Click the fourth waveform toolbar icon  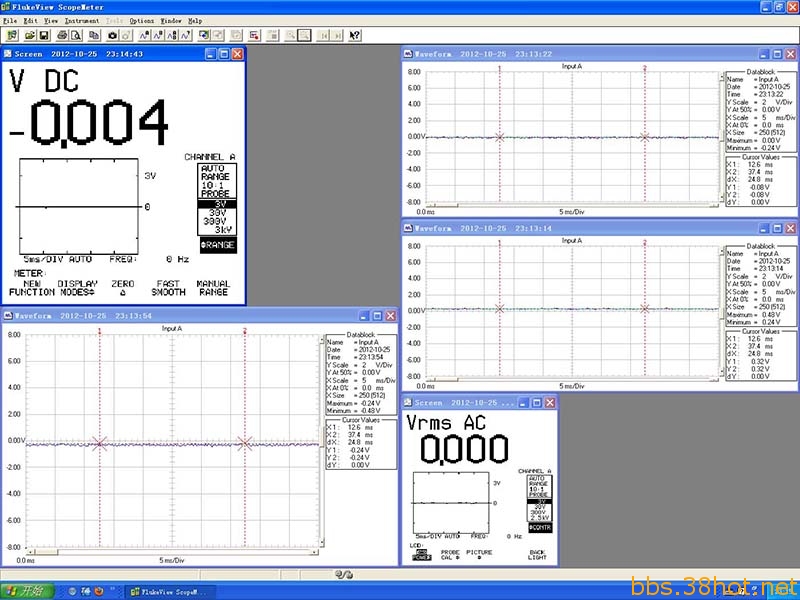(186, 35)
